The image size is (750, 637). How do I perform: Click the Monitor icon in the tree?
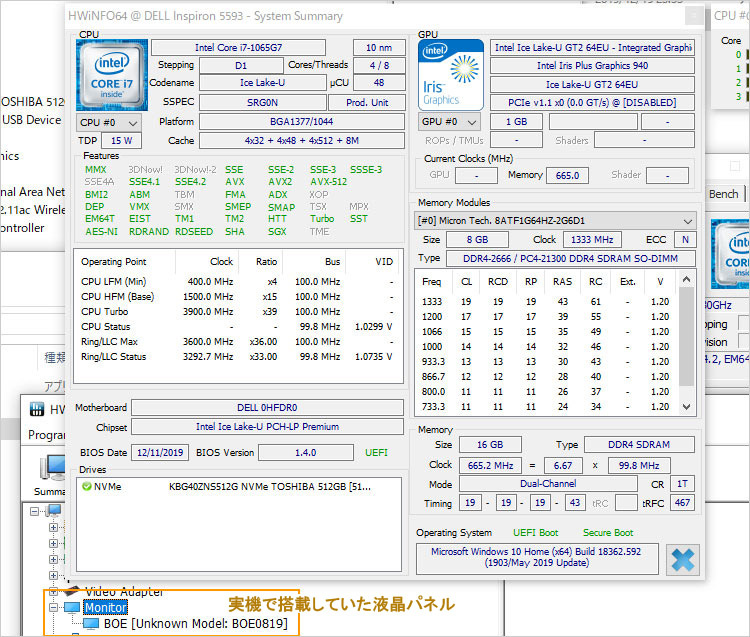pos(72,607)
